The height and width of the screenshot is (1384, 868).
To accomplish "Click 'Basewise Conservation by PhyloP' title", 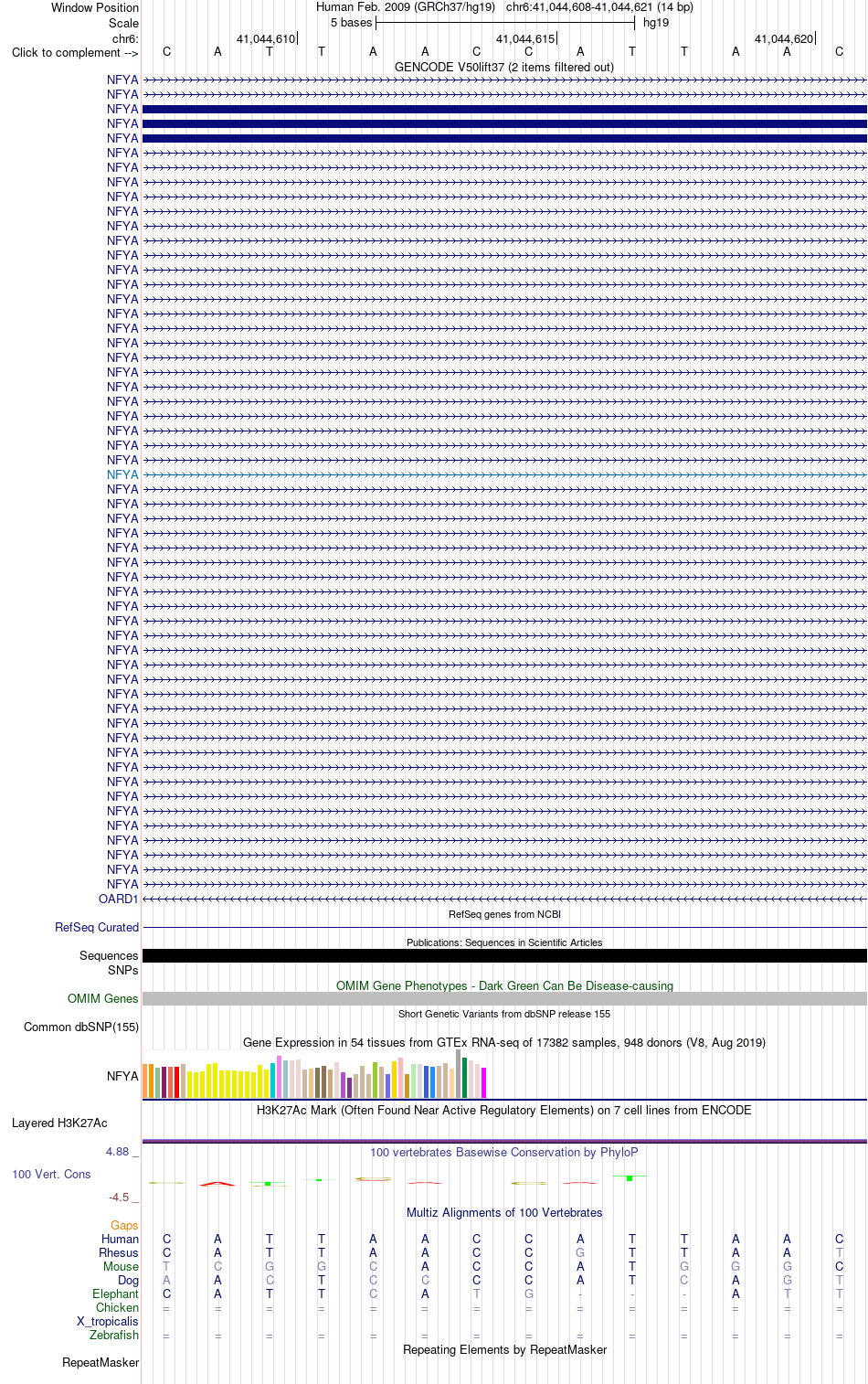I will pyautogui.click(x=504, y=1152).
